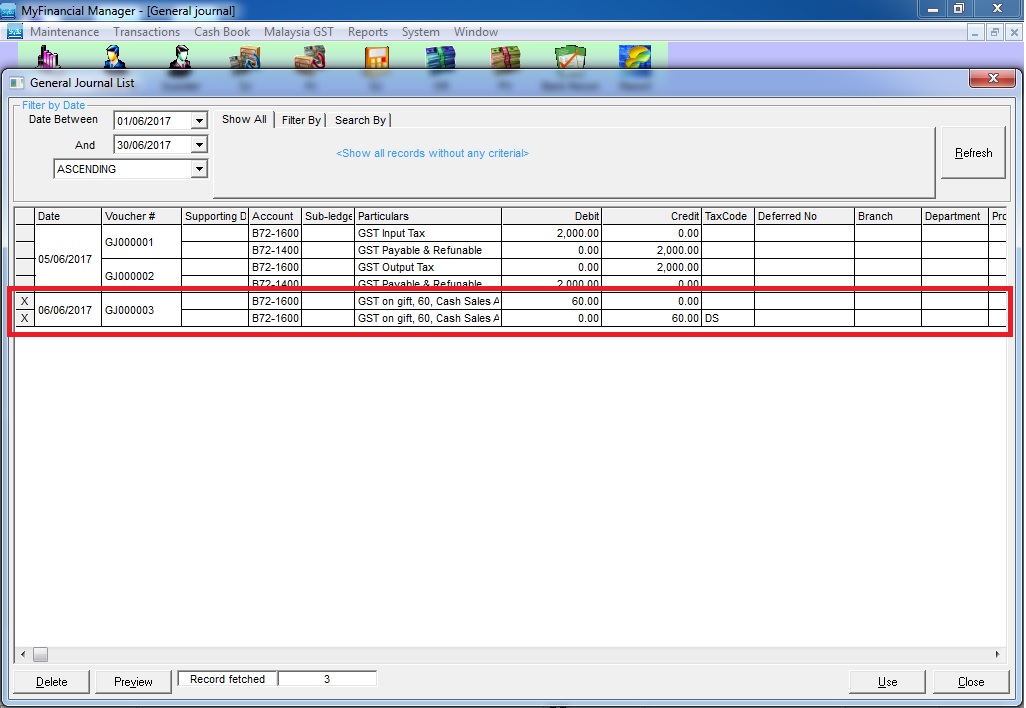Toggle X mark on GJ000003 debit 60.00 row
Screen dimensions: 1026x708
click(x=24, y=301)
